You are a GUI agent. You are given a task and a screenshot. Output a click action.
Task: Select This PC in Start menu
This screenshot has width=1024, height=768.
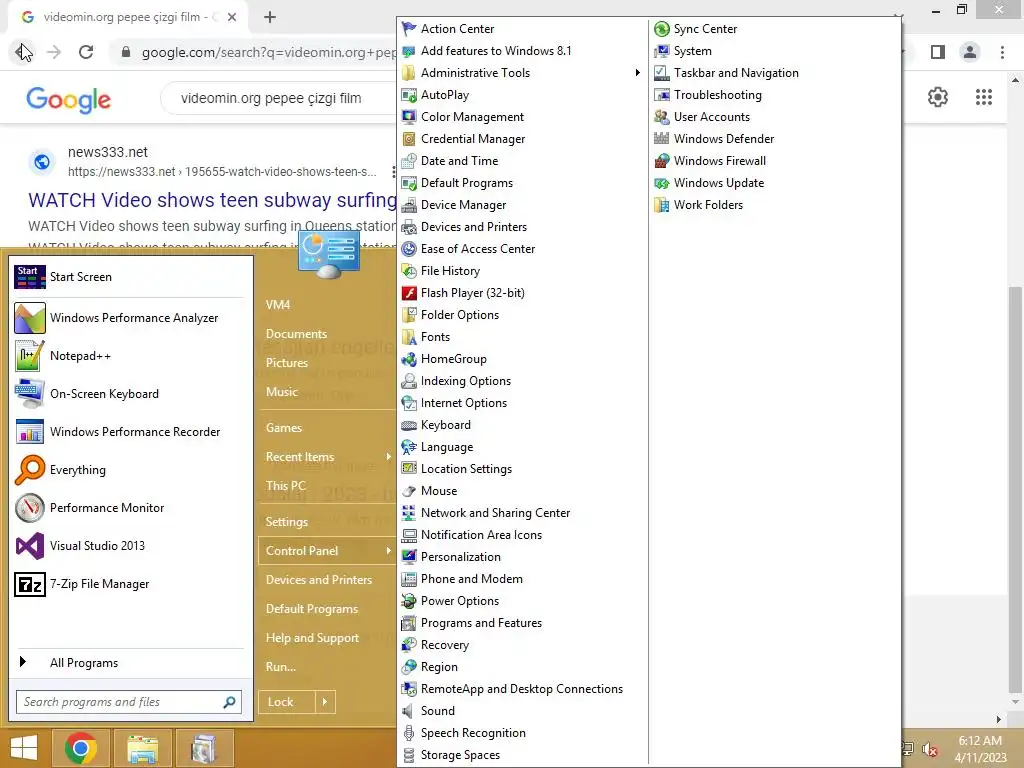point(285,486)
